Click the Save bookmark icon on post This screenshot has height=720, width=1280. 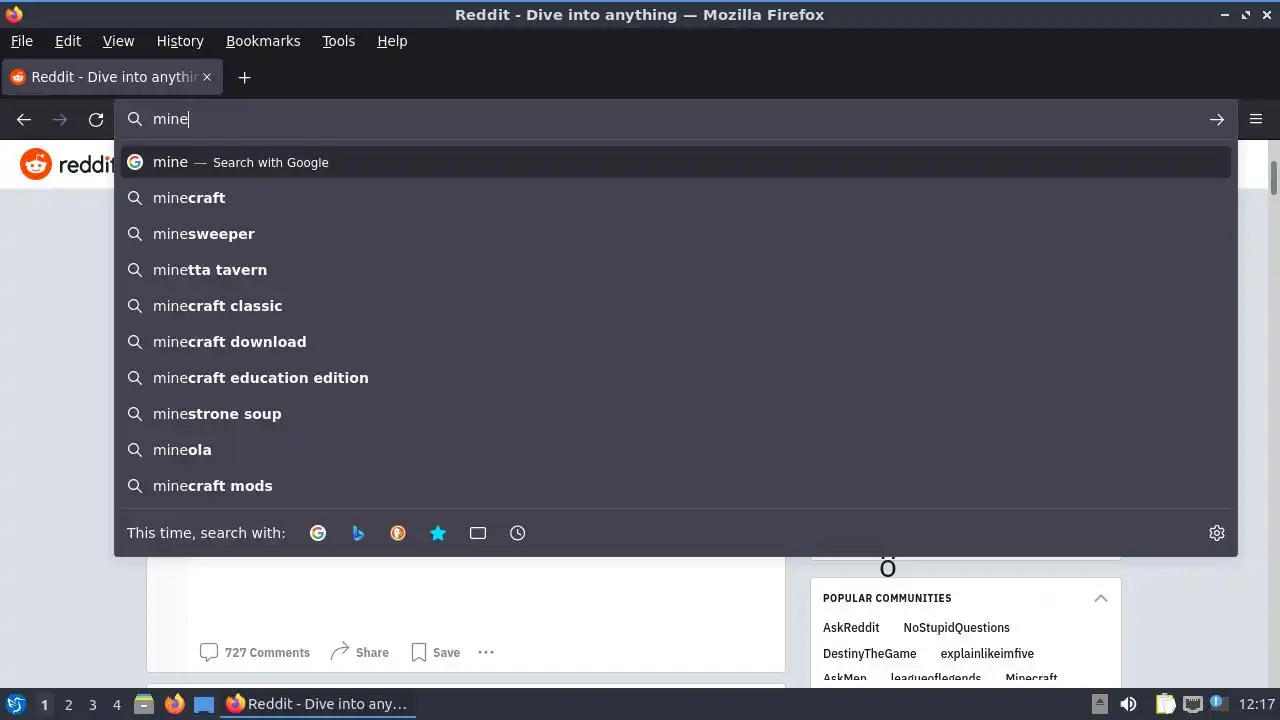pos(420,652)
